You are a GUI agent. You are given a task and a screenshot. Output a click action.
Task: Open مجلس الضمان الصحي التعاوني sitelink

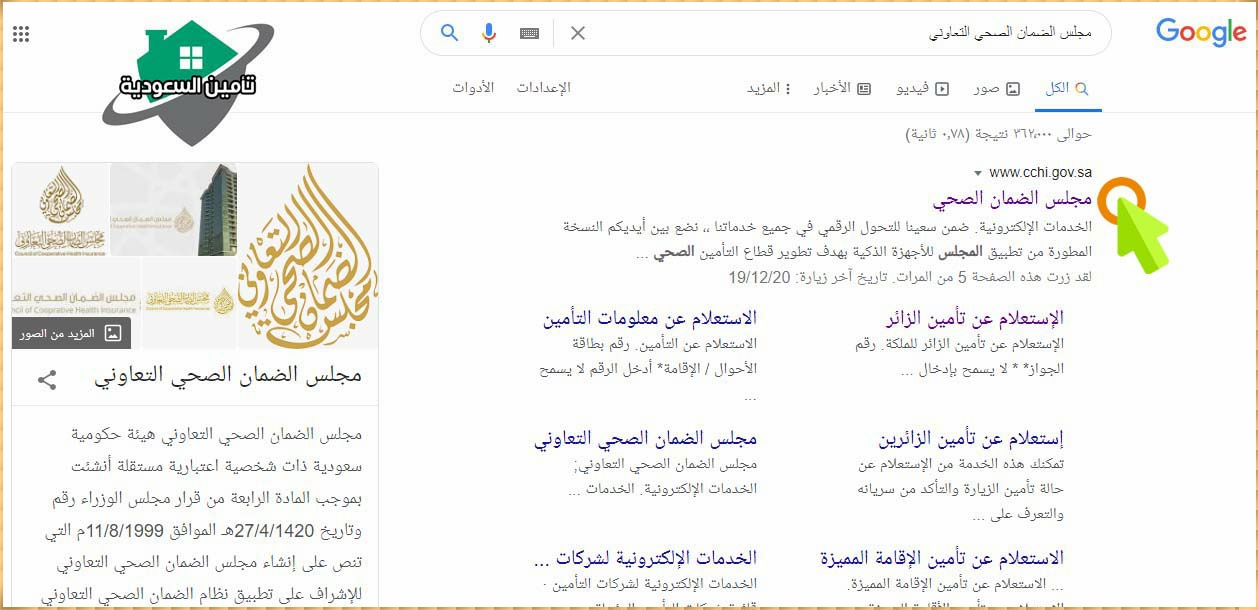point(645,438)
